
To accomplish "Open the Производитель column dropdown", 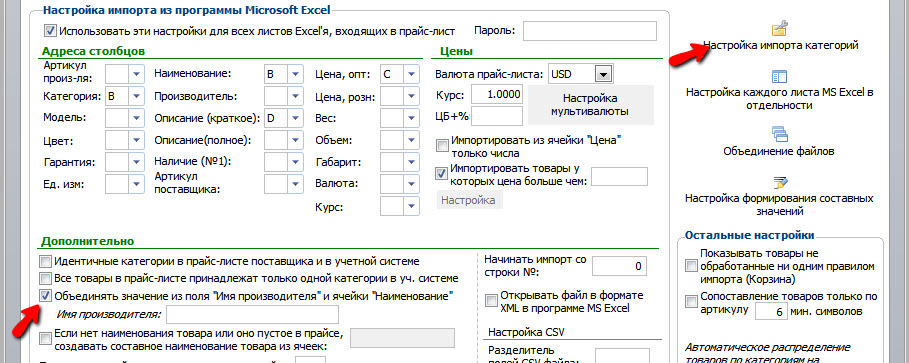I will coord(296,96).
